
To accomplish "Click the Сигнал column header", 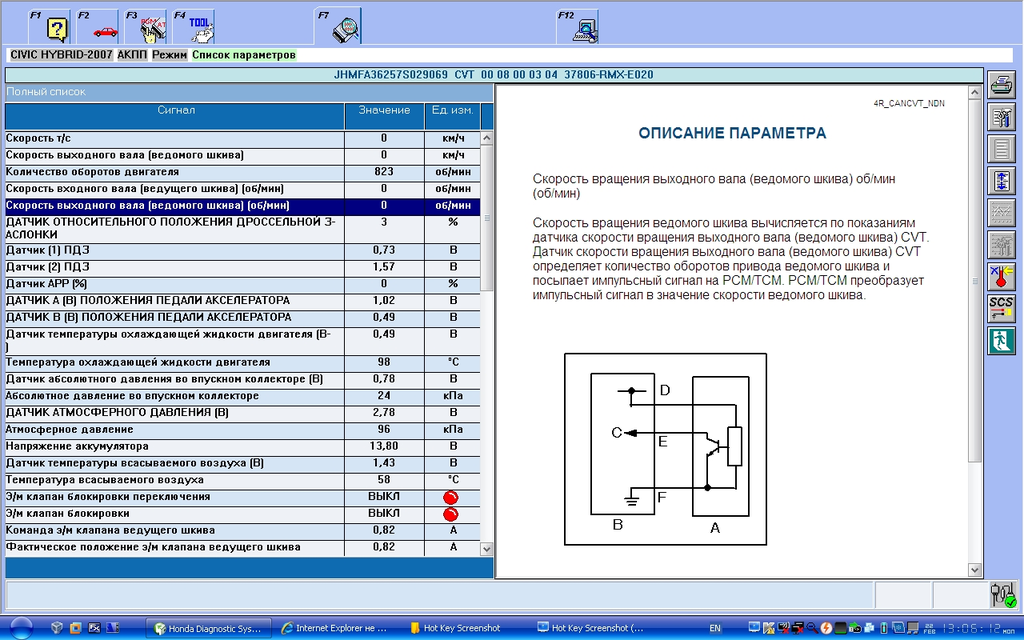I will tap(175, 116).
